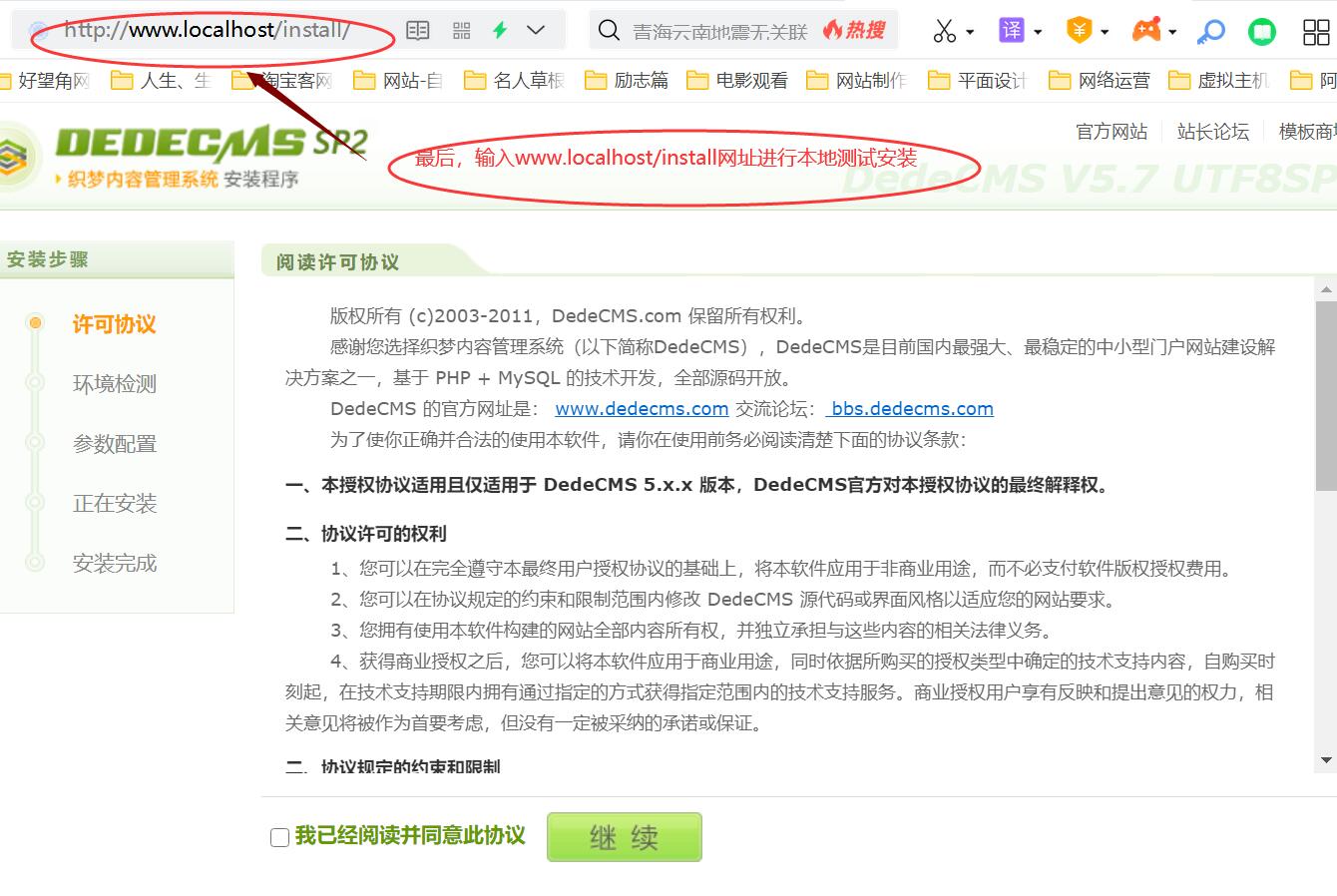Expand the game controller dropdown arrow
This screenshot has height=896, width=1337.
1172,33
